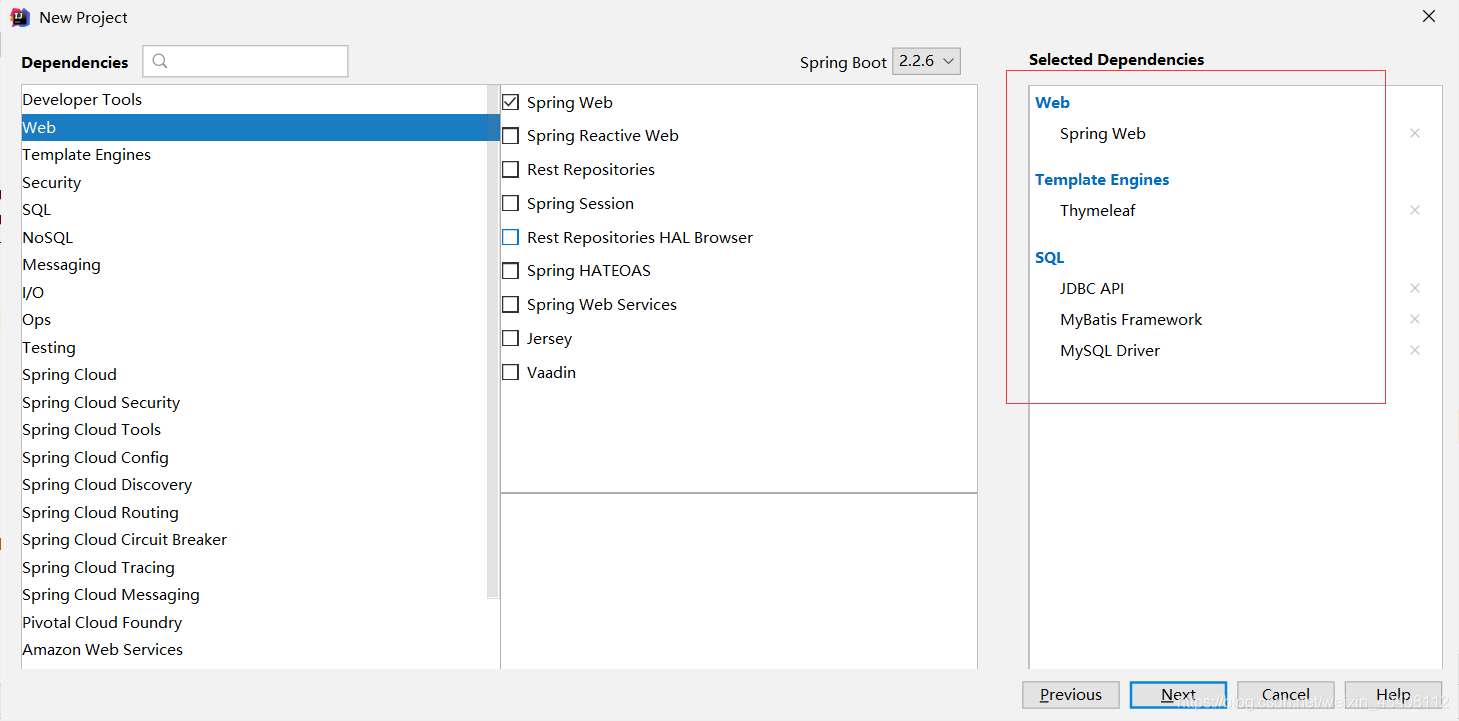This screenshot has width=1459, height=721.
Task: Select the SQL category
Action: click(254, 209)
